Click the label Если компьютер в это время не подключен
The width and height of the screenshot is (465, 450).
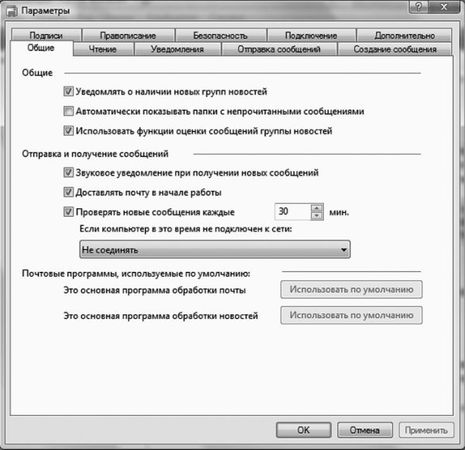186,229
